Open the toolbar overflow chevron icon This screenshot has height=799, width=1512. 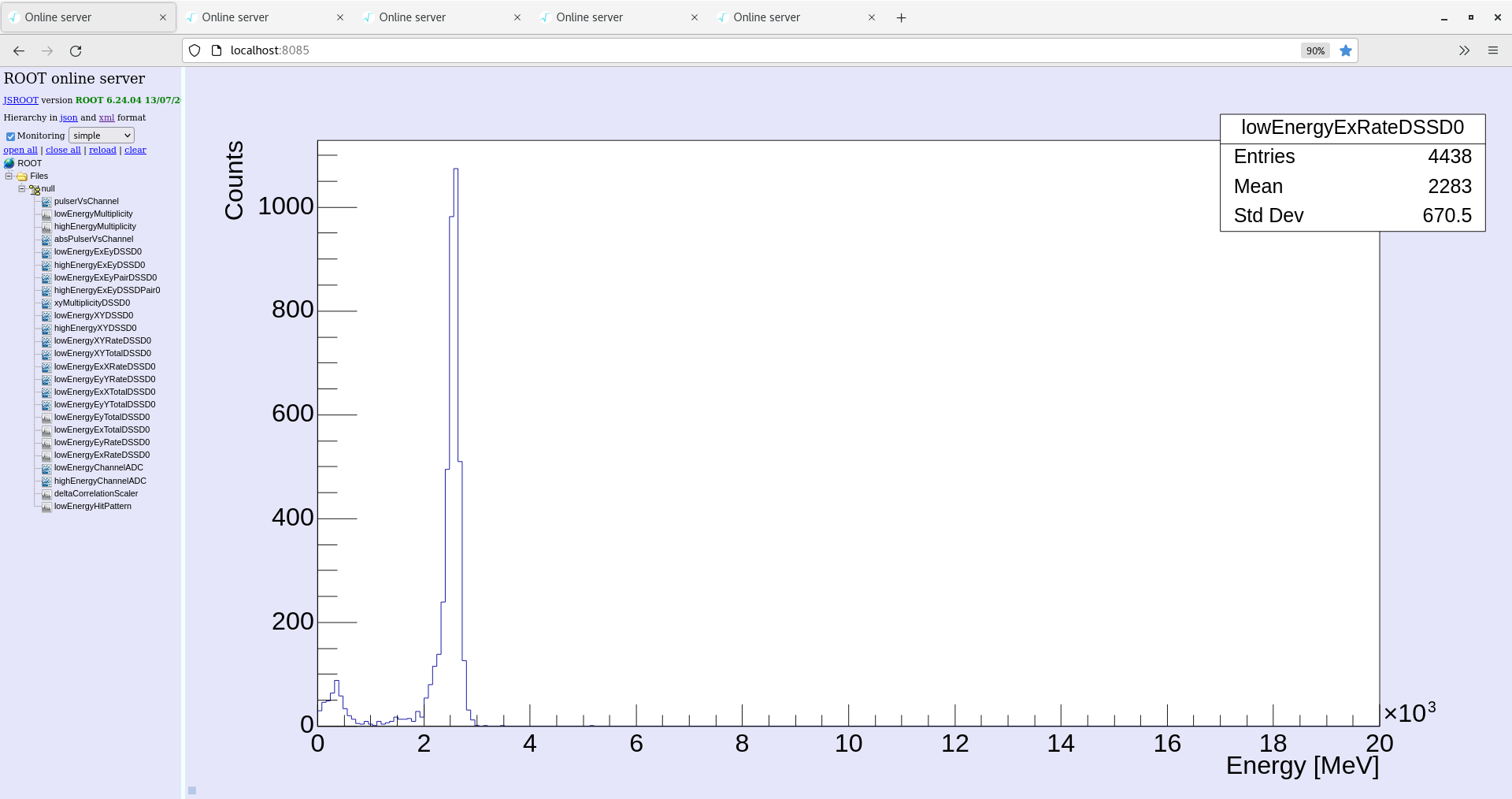coord(1464,51)
